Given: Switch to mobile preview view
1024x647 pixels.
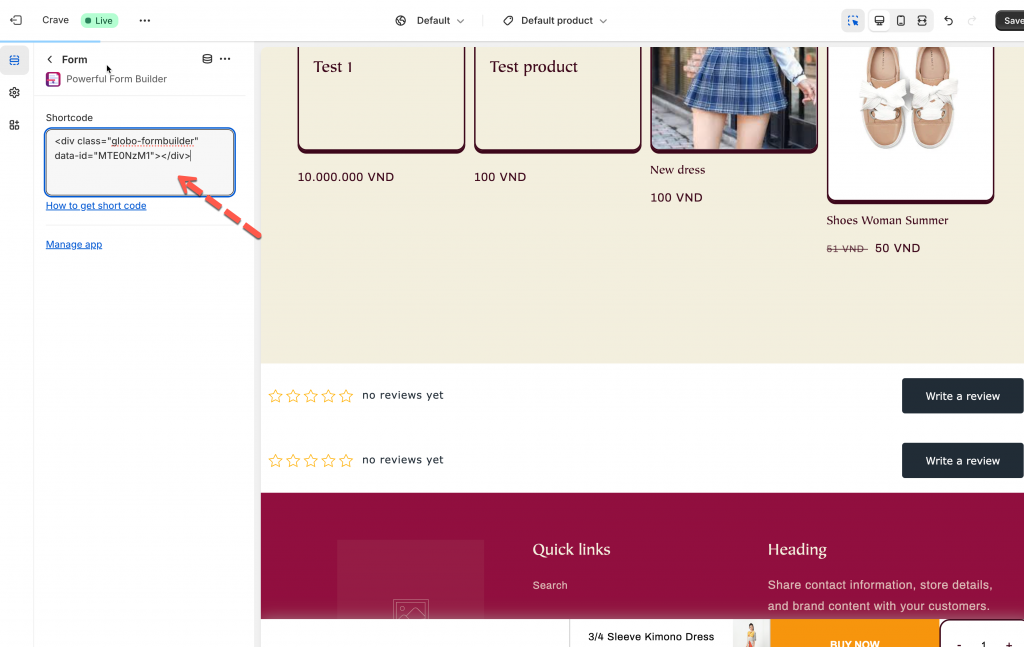Looking at the screenshot, I should click(901, 21).
